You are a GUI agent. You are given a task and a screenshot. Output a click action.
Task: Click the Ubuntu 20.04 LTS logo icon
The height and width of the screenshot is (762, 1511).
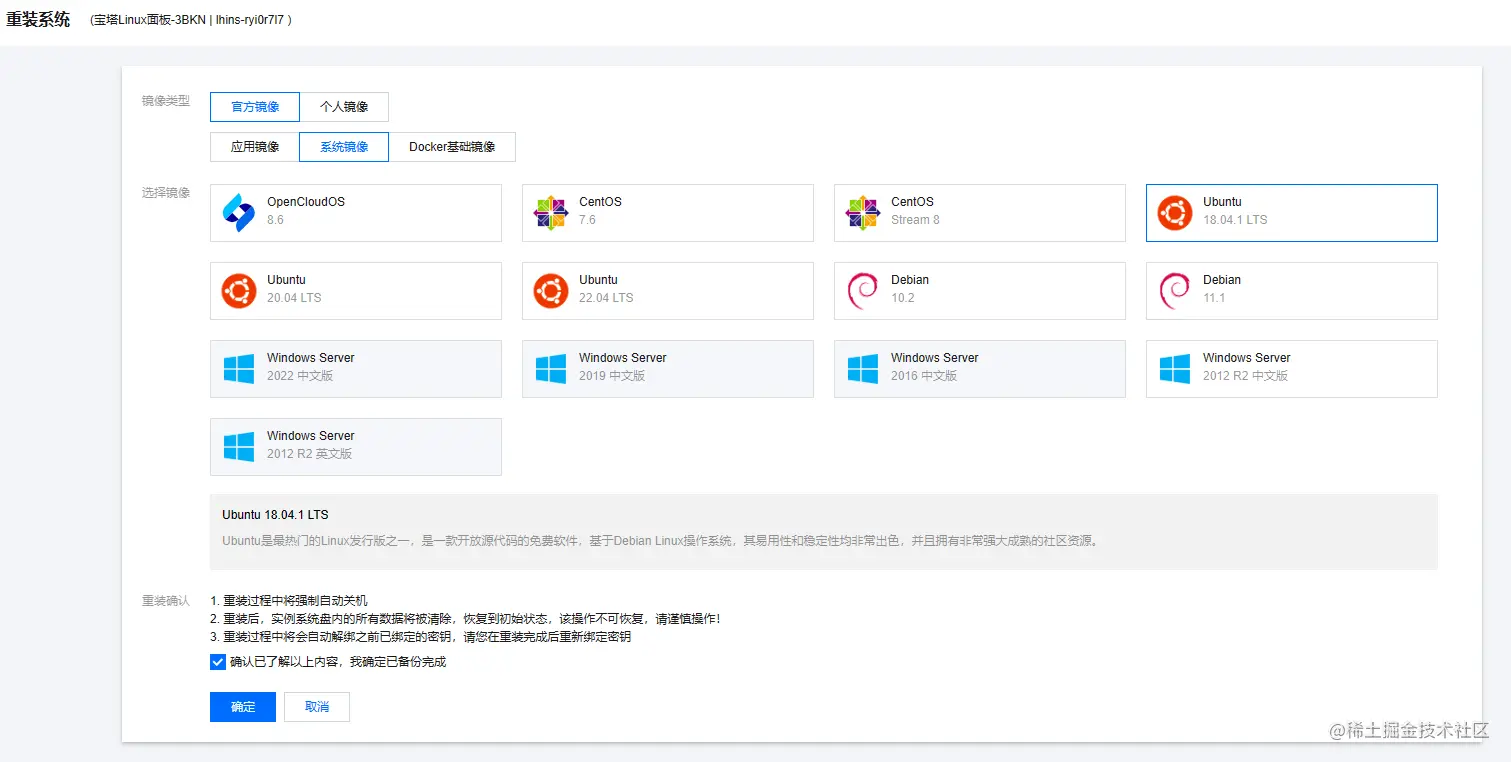point(239,291)
